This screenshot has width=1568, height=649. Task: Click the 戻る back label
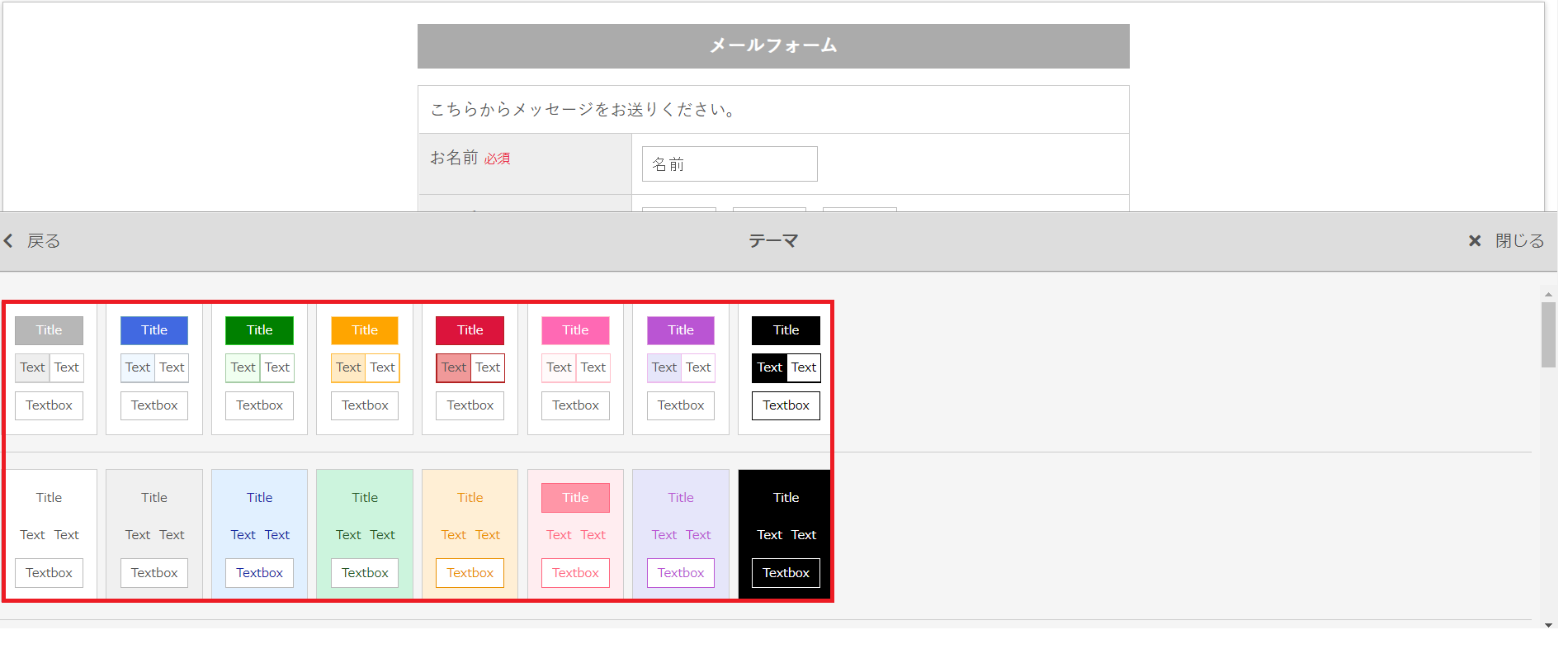(x=44, y=241)
